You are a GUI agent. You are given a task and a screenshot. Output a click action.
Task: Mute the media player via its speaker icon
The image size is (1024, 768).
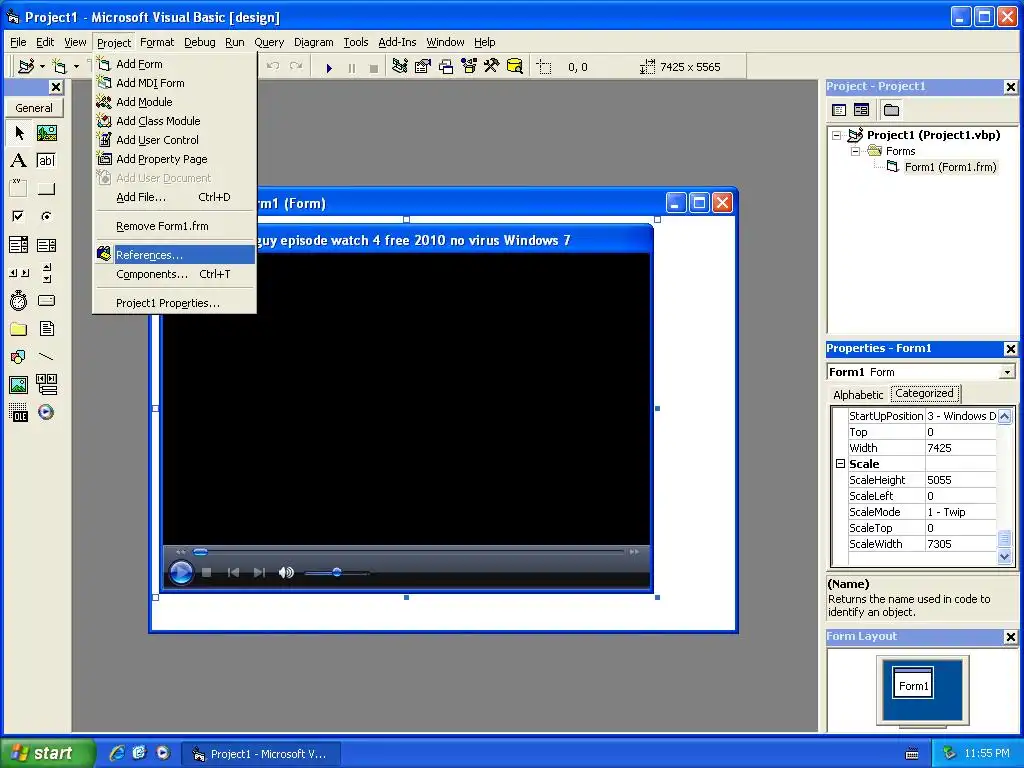286,573
